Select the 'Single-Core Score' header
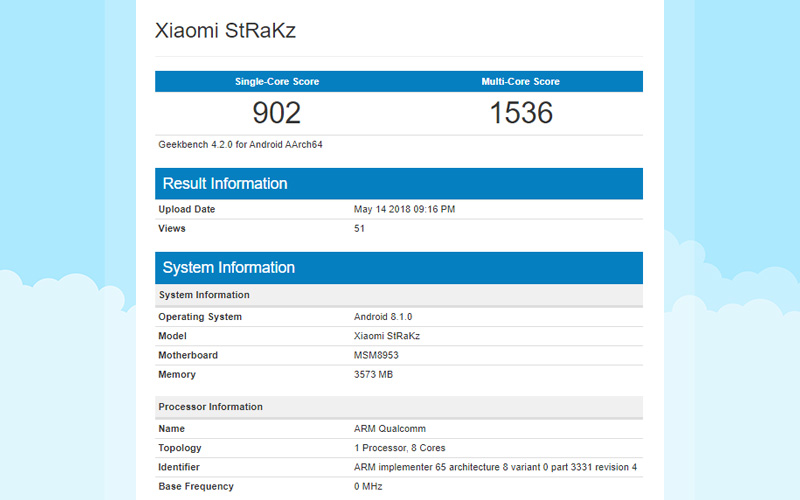Image resolution: width=800 pixels, height=500 pixels. point(277,82)
